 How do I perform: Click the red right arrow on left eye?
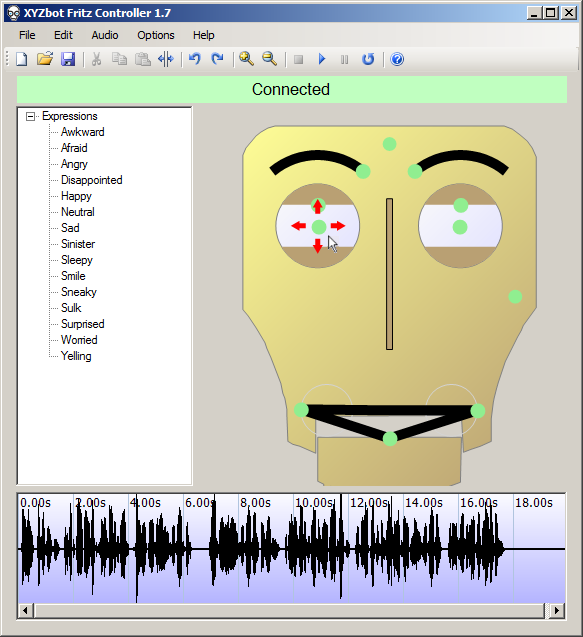click(338, 226)
